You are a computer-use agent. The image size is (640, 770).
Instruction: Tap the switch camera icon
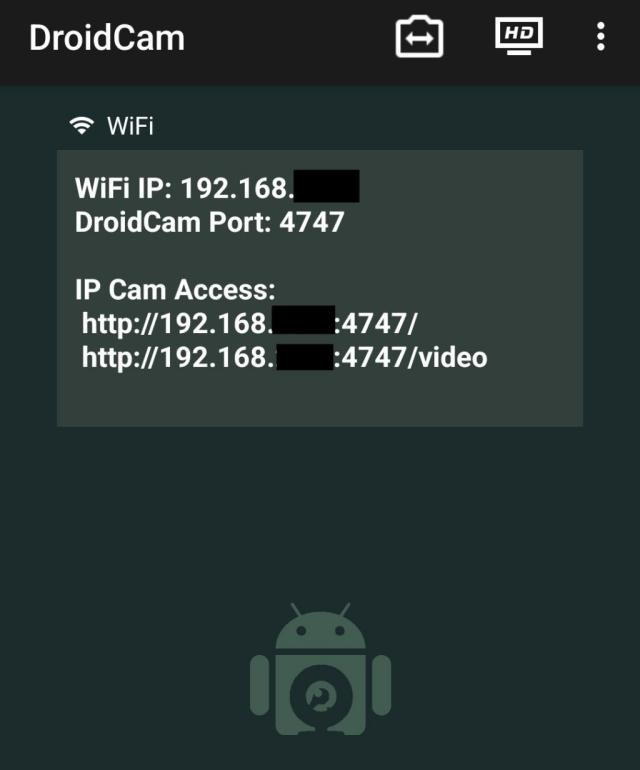[x=419, y=37]
